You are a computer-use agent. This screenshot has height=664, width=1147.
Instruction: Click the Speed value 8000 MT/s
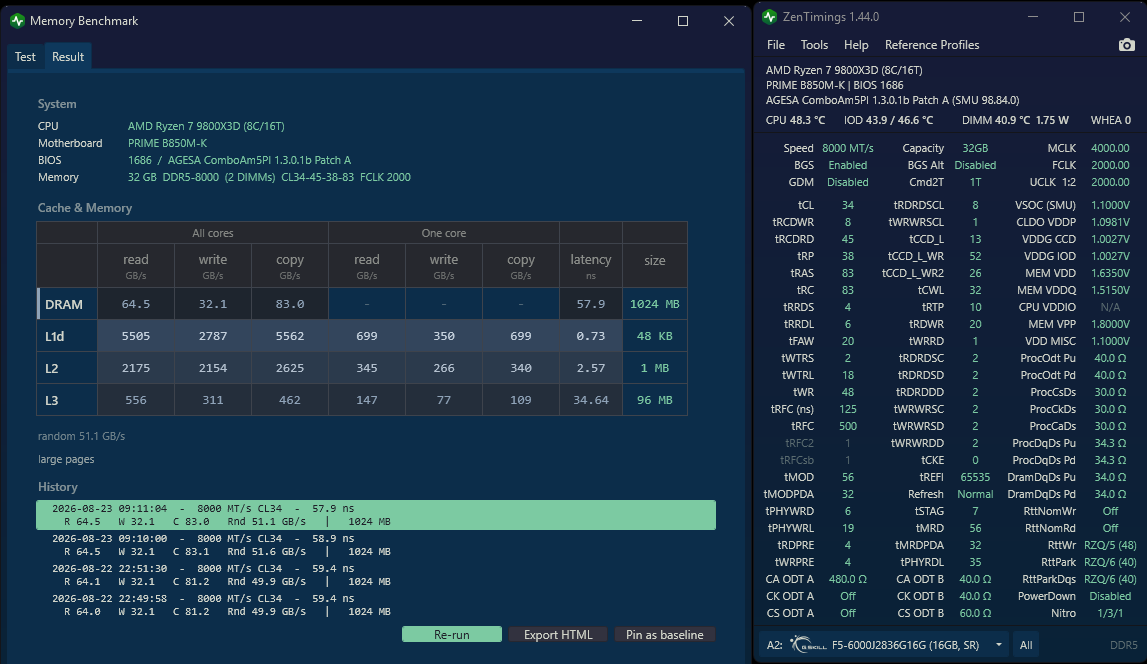click(848, 148)
